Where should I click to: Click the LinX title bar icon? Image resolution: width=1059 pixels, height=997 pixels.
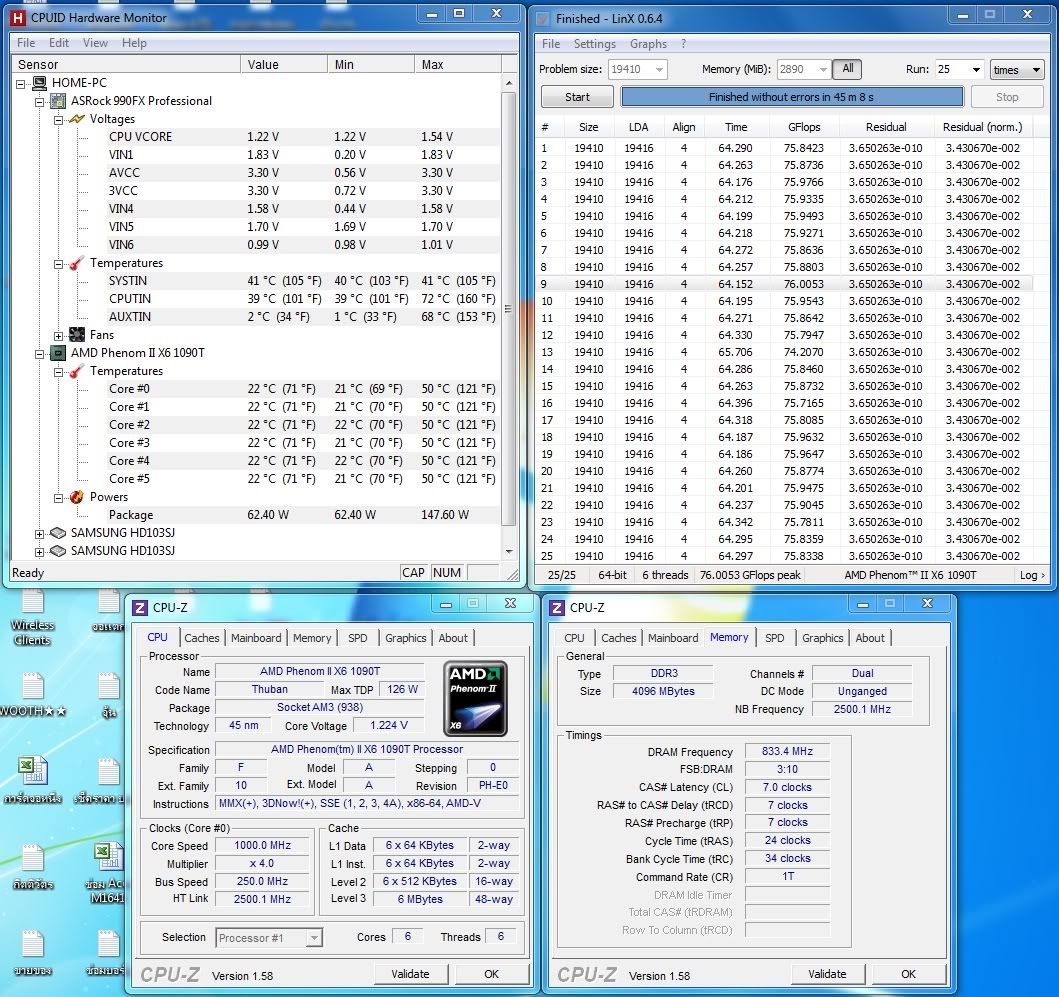[x=542, y=19]
